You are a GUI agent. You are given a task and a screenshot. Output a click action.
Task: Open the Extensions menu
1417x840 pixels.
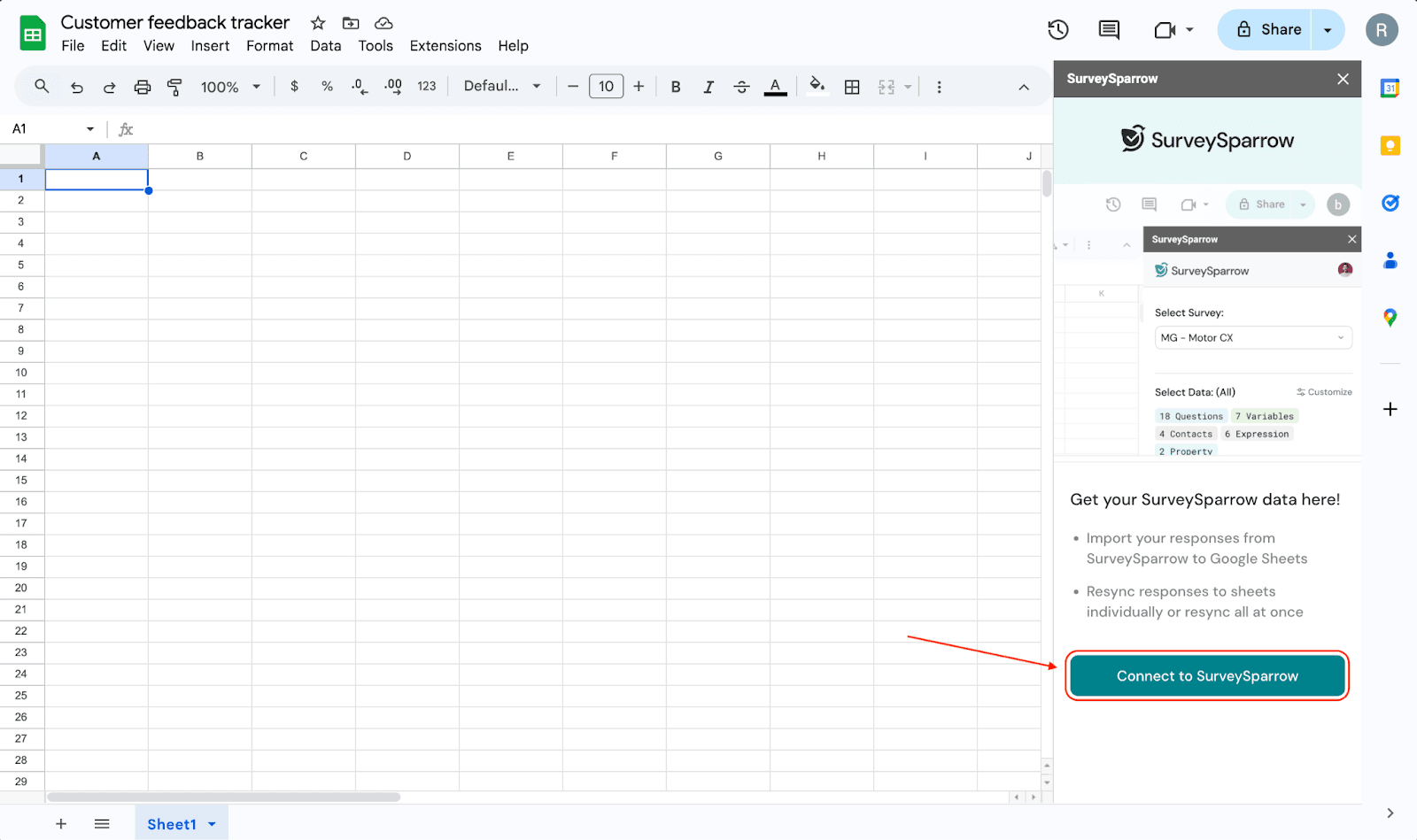(445, 46)
